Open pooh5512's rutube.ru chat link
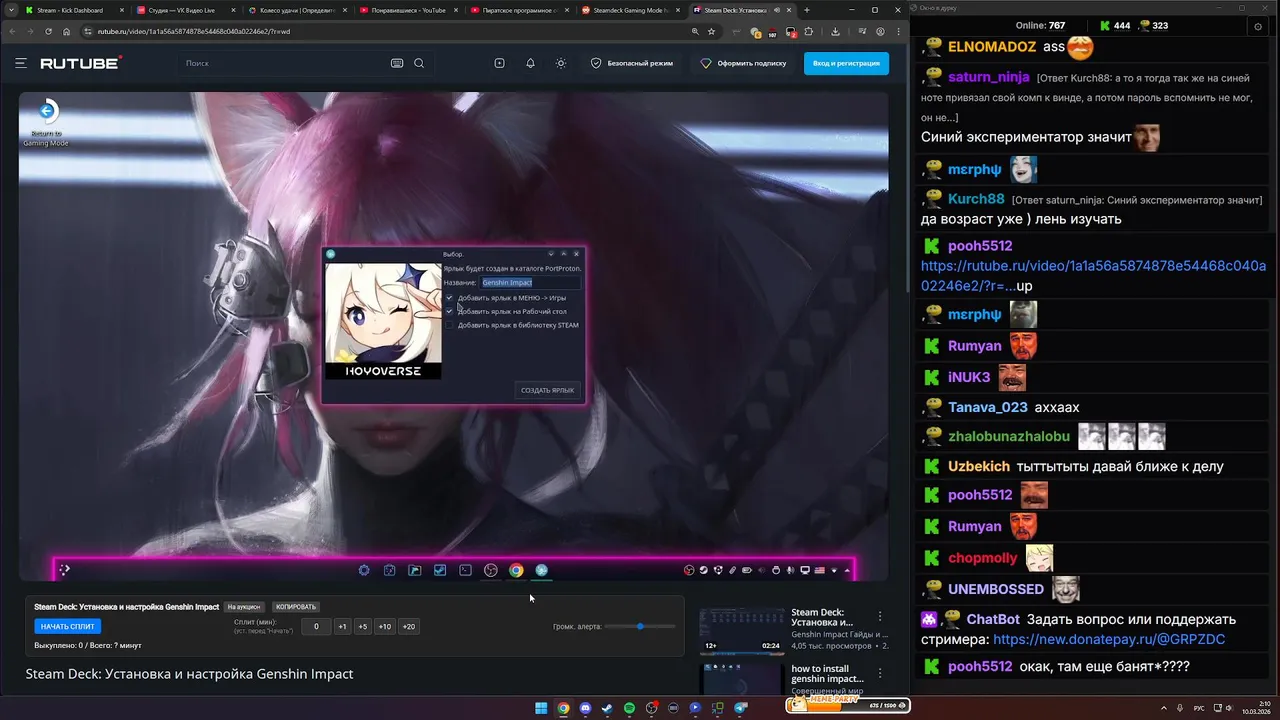 (1093, 275)
